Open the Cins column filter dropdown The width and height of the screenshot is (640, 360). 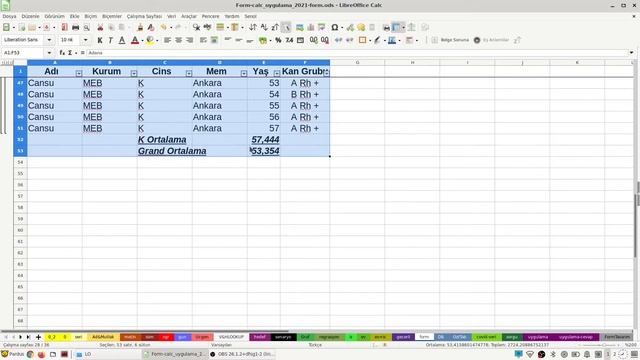click(189, 73)
